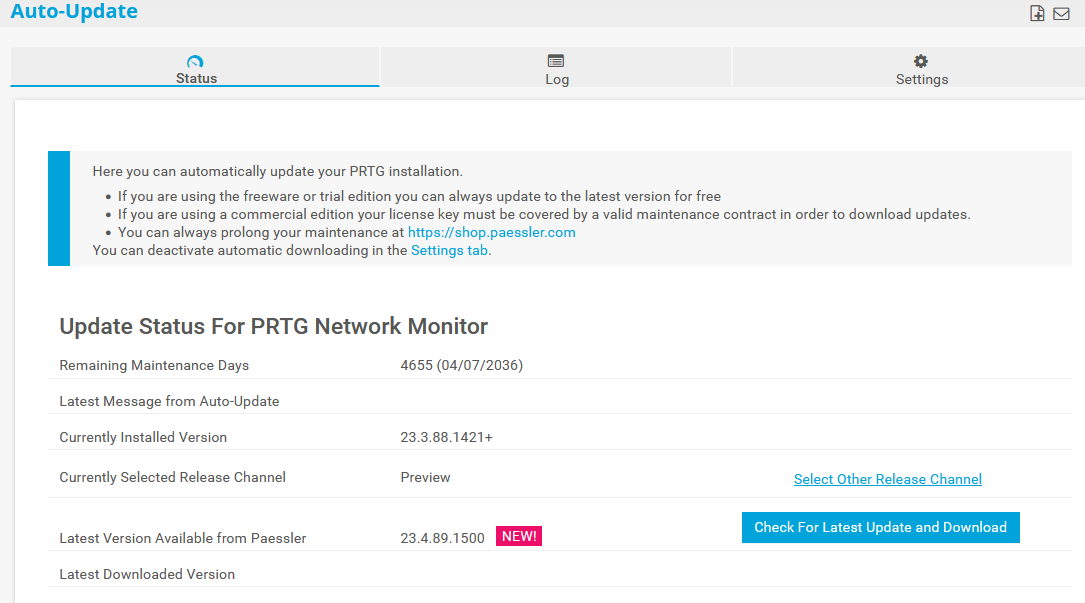Follow the inline "Settings tab" link
This screenshot has height=603, width=1085.
[449, 250]
